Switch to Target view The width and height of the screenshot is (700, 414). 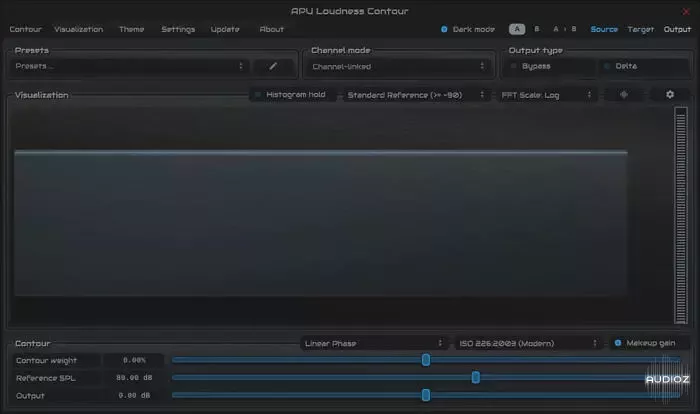(641, 29)
